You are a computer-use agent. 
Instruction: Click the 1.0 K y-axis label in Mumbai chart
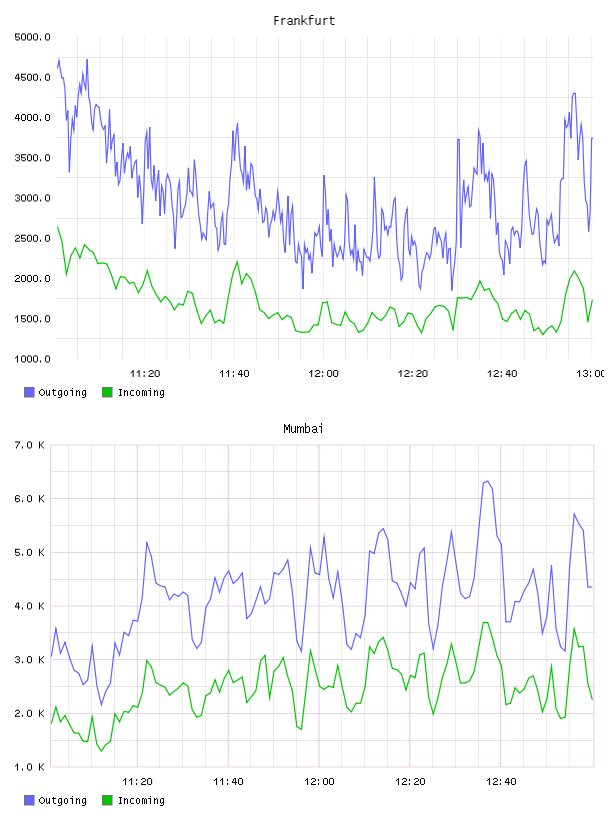[x=29, y=767]
